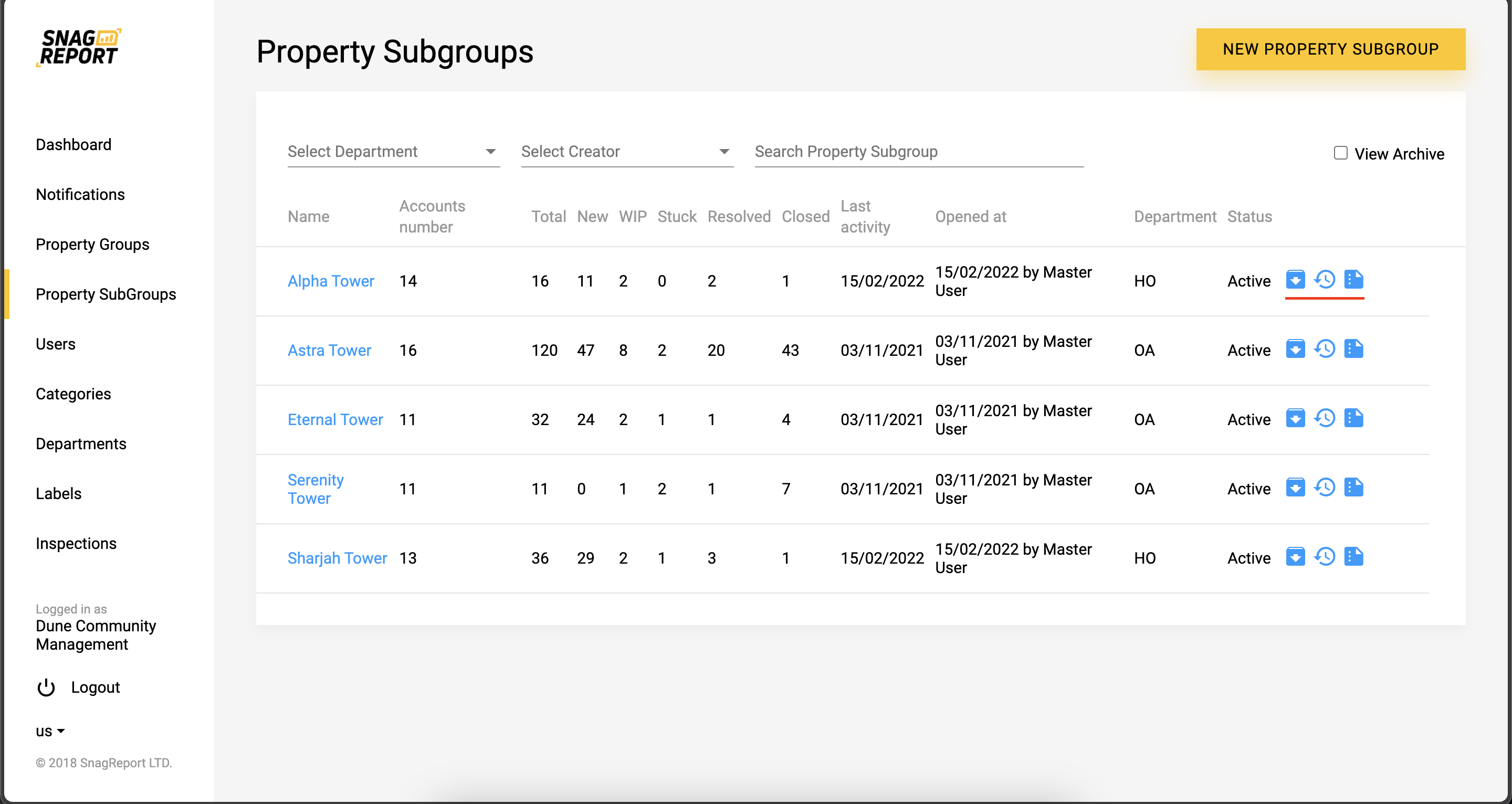The height and width of the screenshot is (804, 1512).
Task: Navigate to Inspections section
Action: click(x=76, y=543)
